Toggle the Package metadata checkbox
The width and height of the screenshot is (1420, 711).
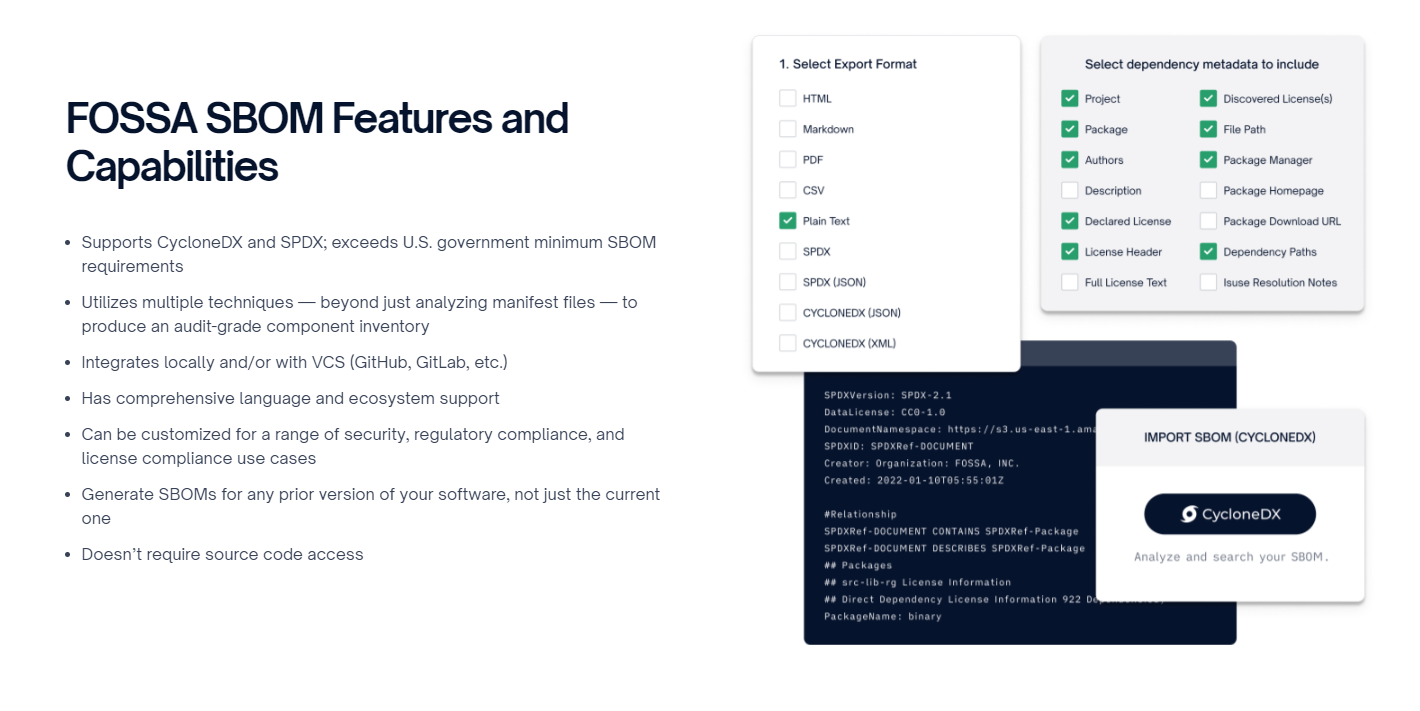pos(1069,129)
